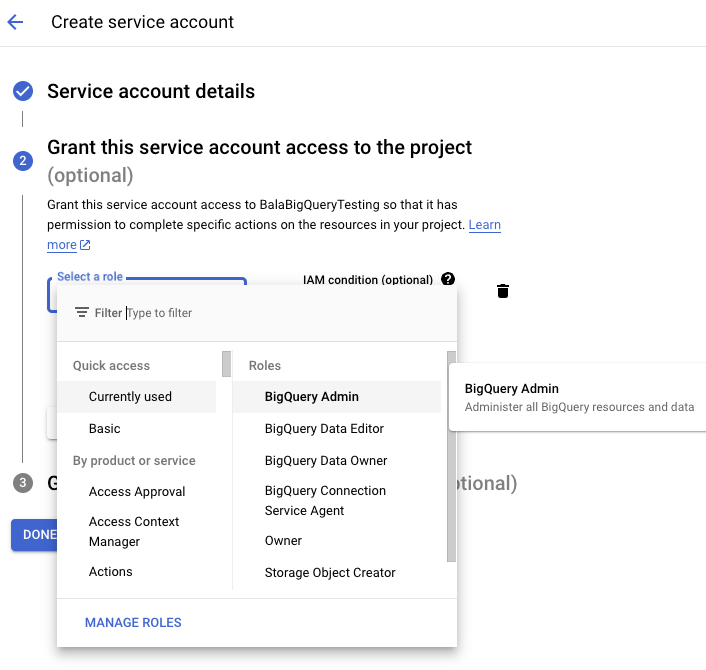The height and width of the screenshot is (670, 706).
Task: Choose BigQuery Data Owner role
Action: click(x=337, y=461)
